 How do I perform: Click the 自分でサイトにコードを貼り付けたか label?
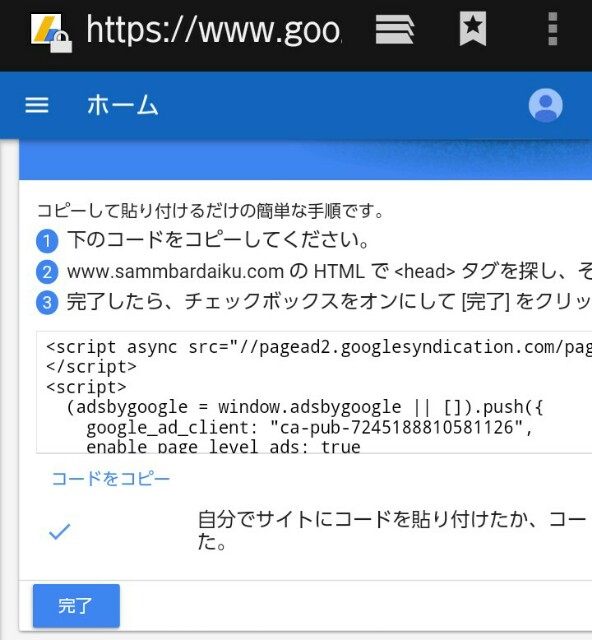coord(394,531)
